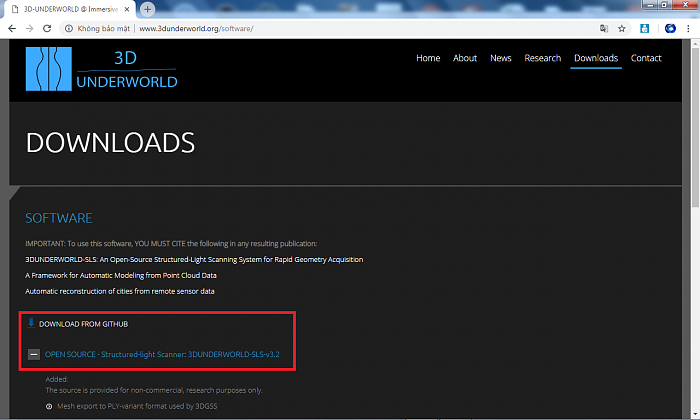Click the blue download arrow icon
Viewport: 700px width, 420px height.
coord(31,323)
